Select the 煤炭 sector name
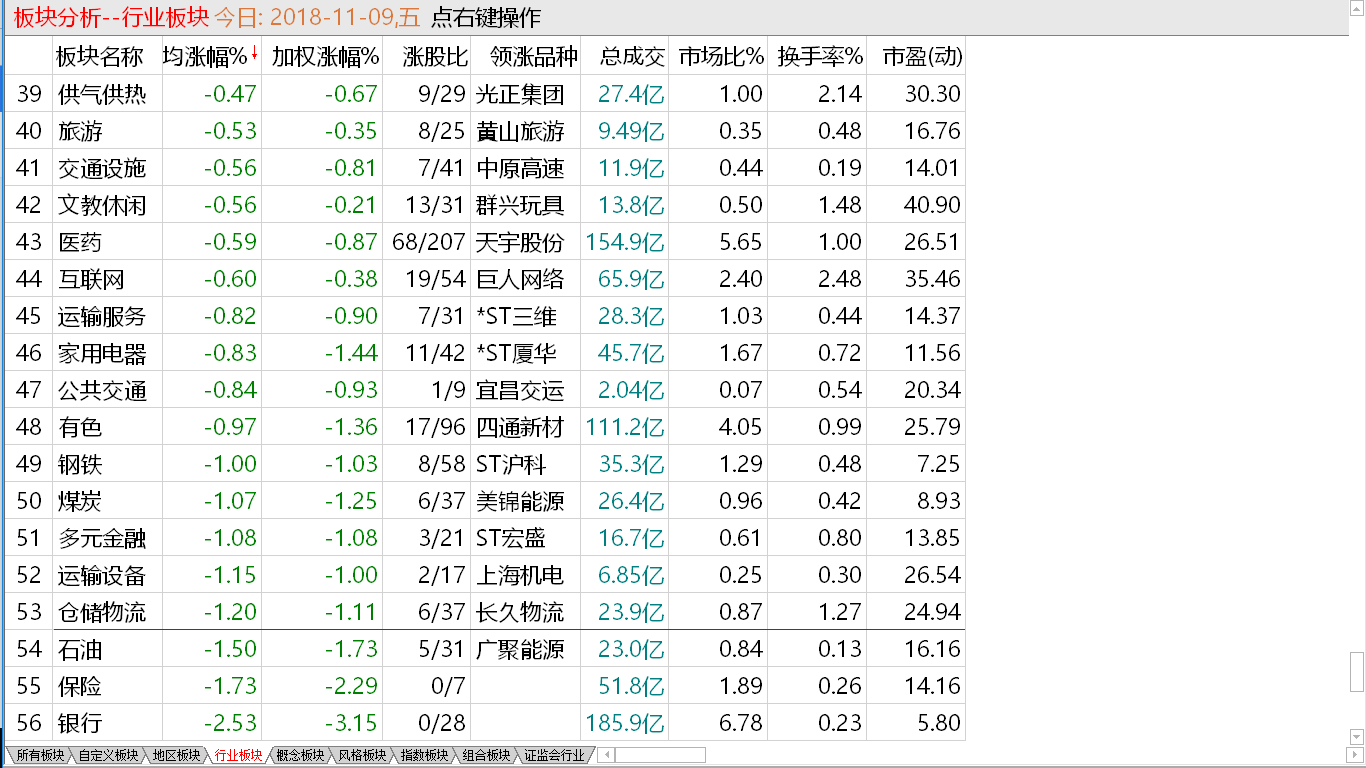The height and width of the screenshot is (768, 1366). [x=80, y=501]
